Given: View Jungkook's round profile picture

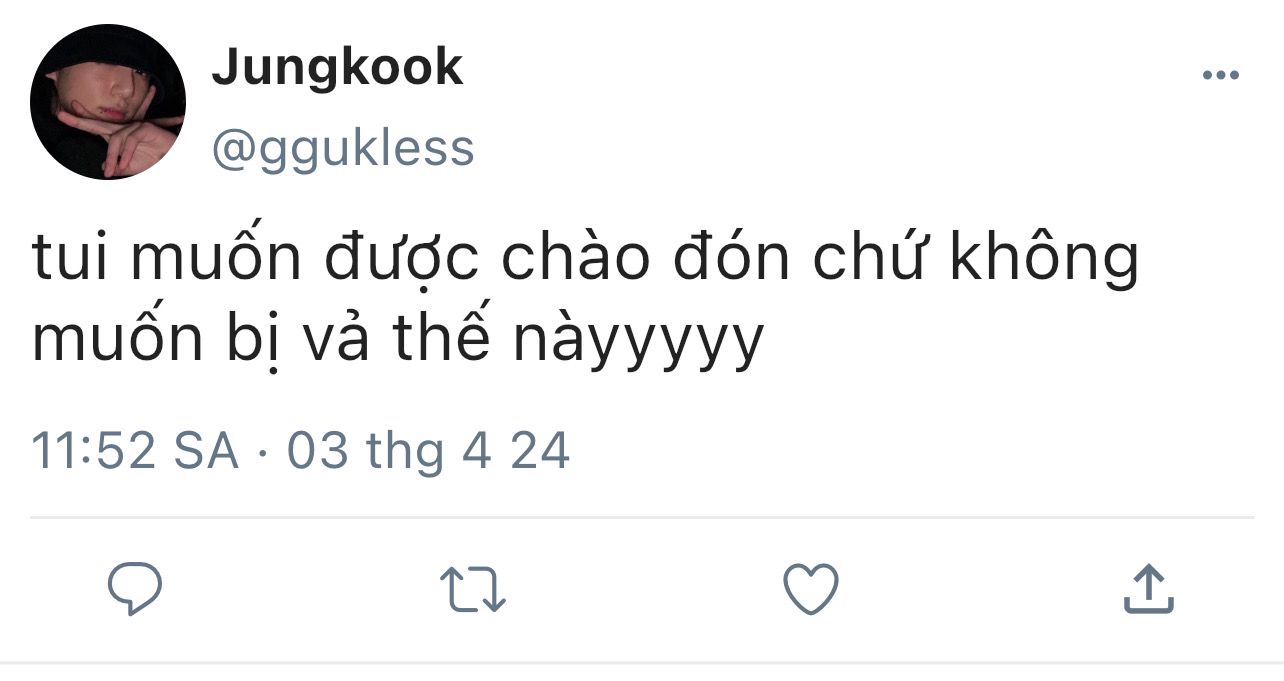Looking at the screenshot, I should [x=108, y=102].
